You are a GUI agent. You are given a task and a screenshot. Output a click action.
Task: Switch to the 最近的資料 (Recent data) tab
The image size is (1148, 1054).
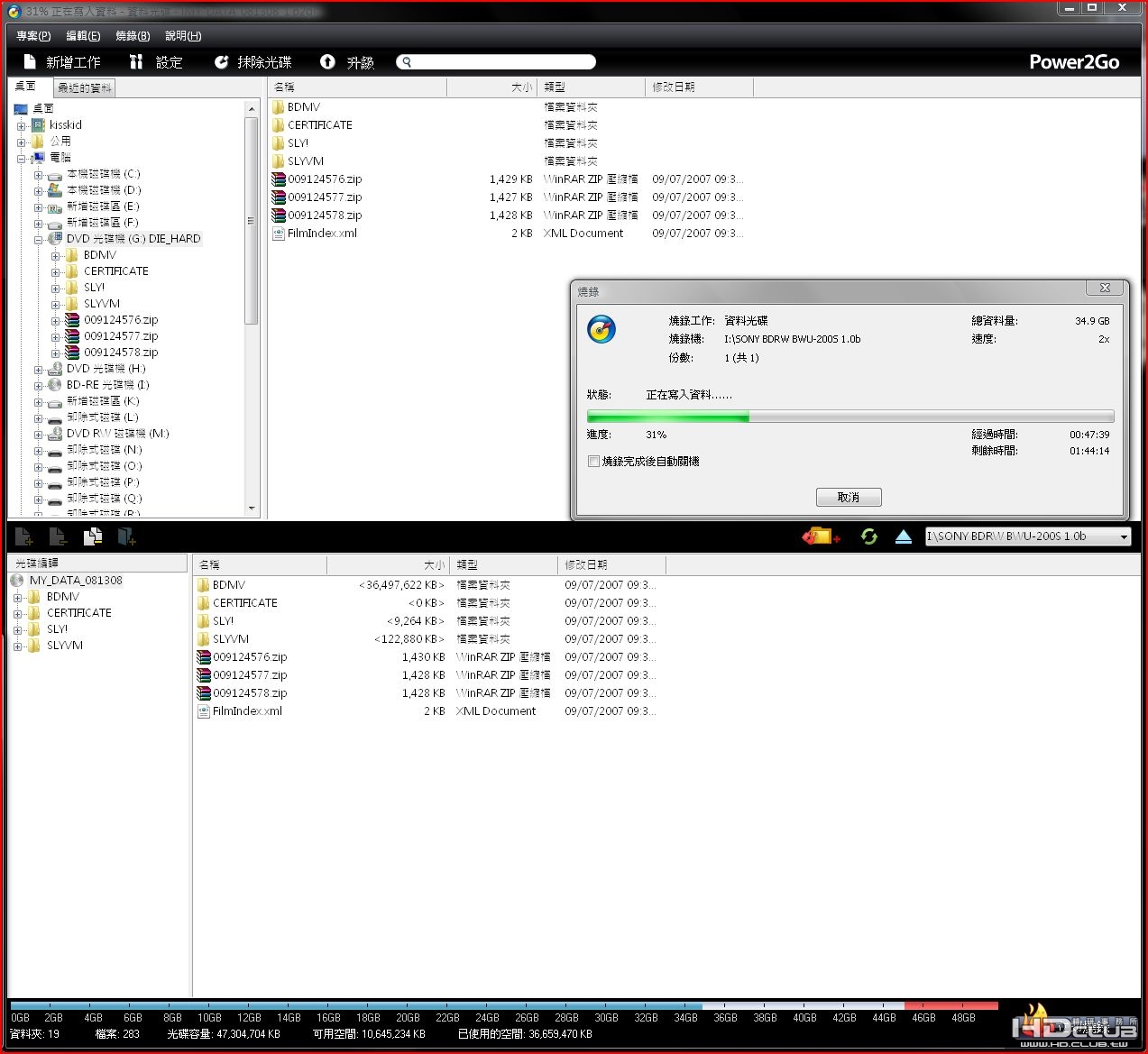[85, 87]
